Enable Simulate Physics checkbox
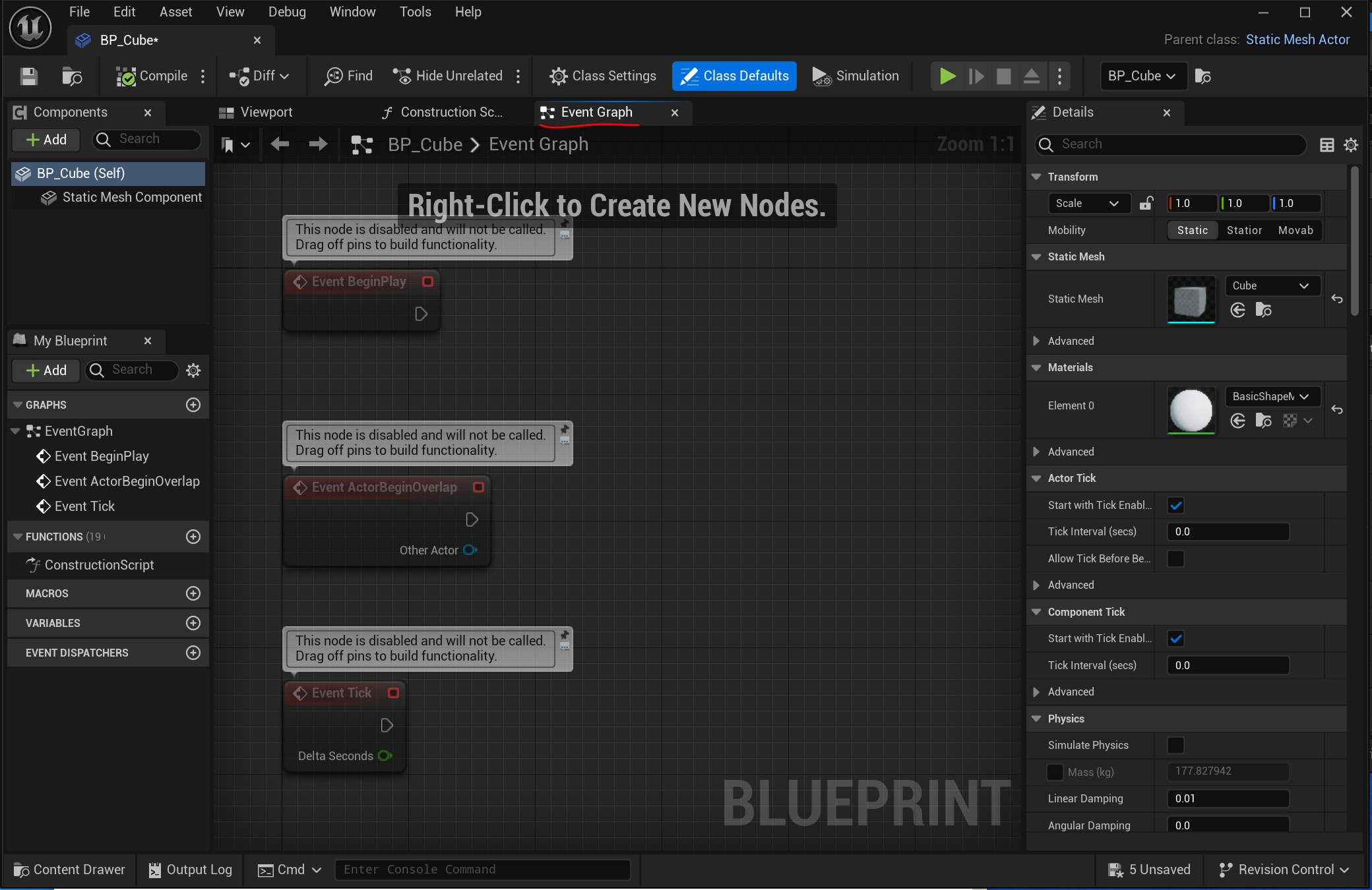Screen dimensions: 1372x890 1175,746
